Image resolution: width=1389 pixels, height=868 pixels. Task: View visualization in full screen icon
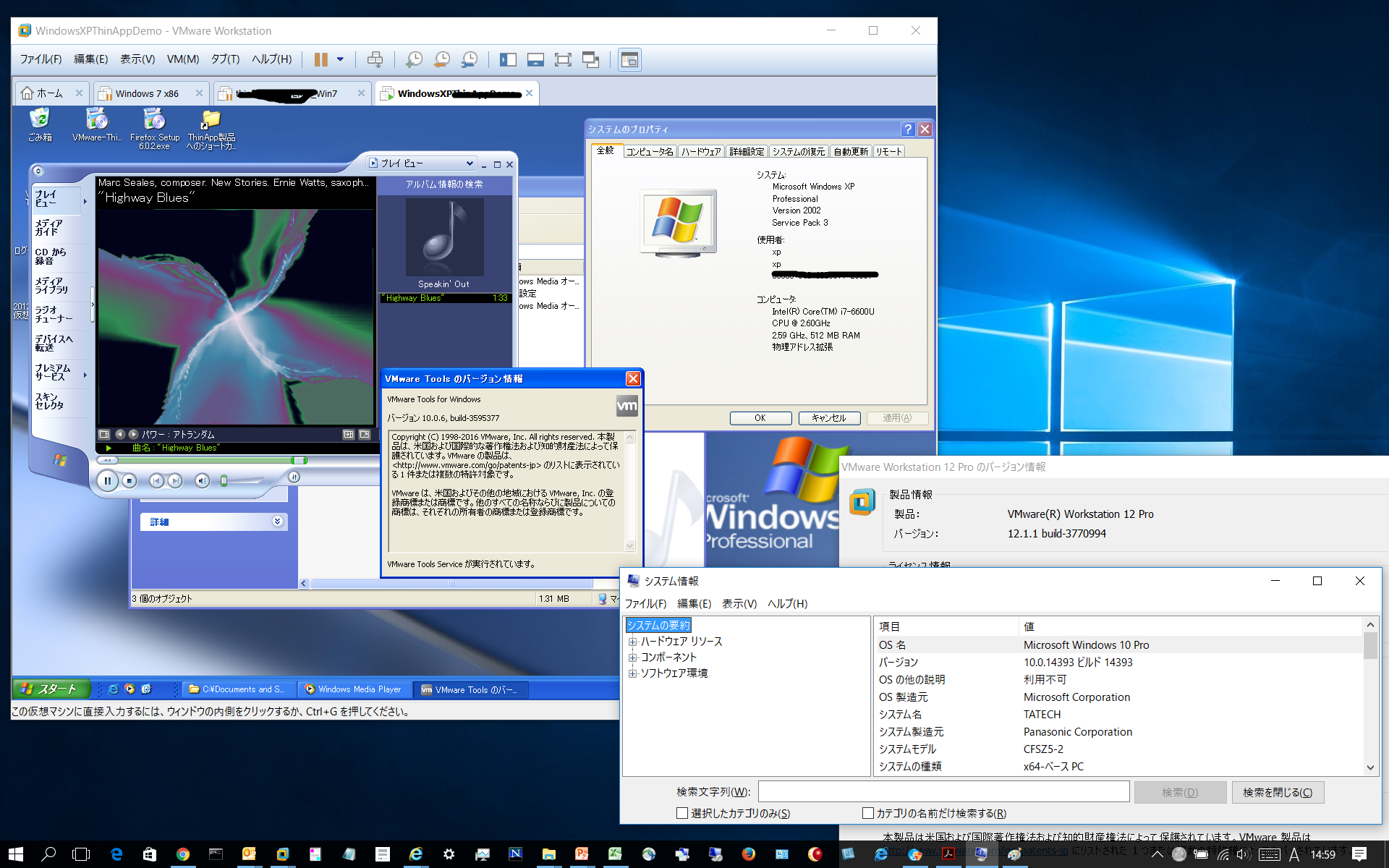click(x=365, y=435)
